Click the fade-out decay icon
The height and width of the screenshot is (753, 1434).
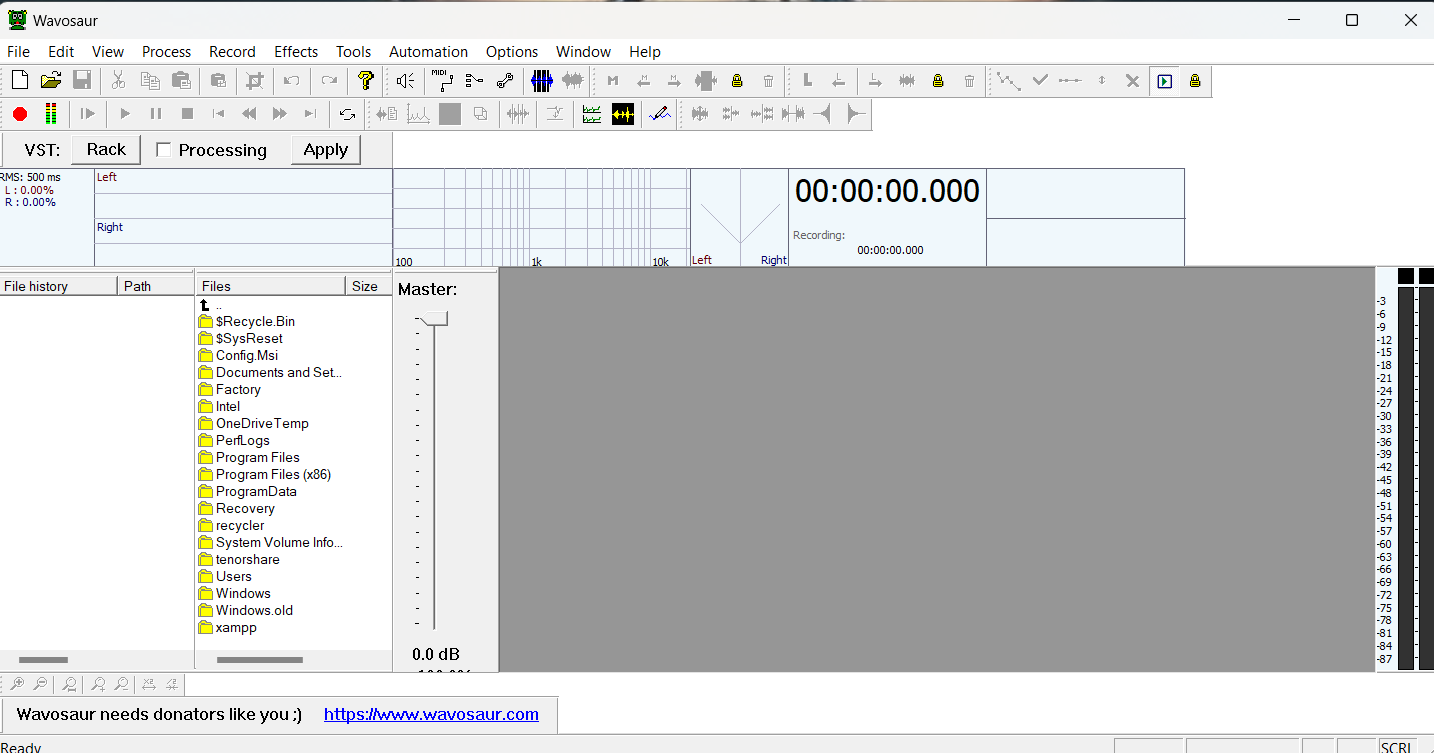click(x=855, y=114)
